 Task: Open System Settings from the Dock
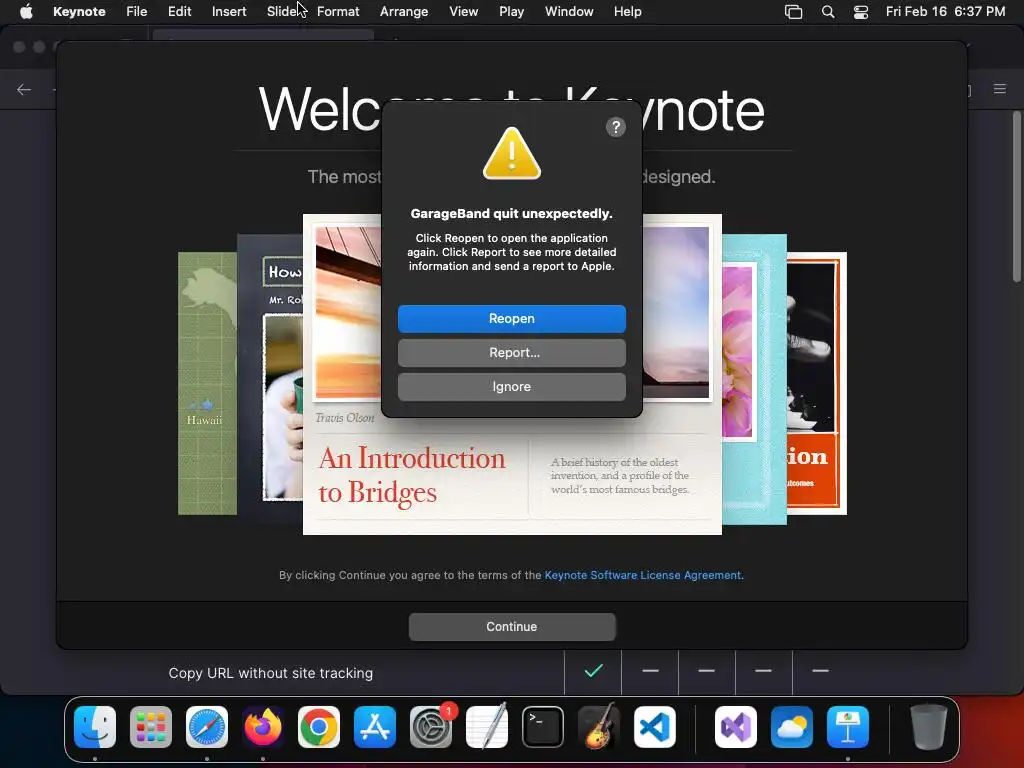click(x=431, y=727)
